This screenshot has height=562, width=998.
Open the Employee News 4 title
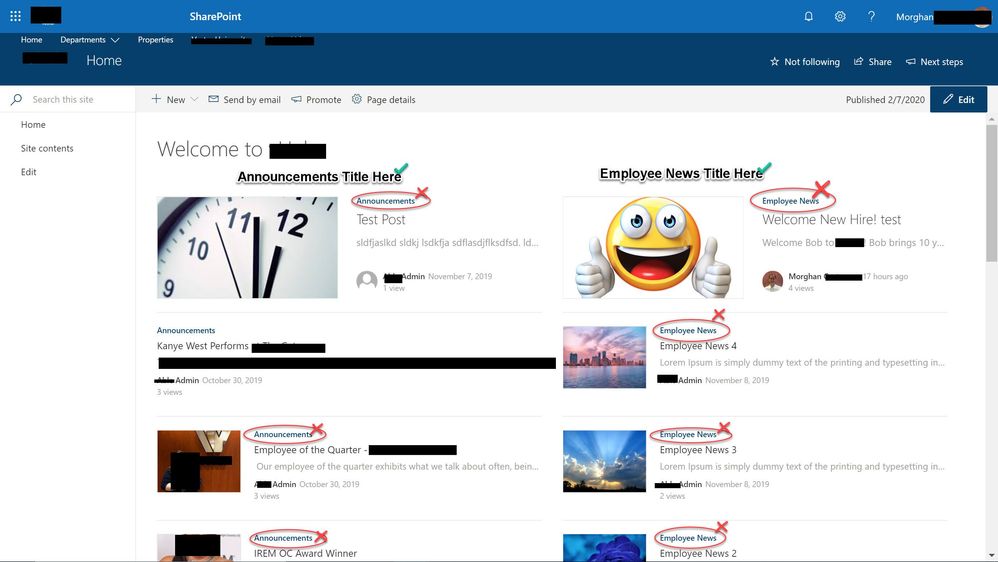698,346
